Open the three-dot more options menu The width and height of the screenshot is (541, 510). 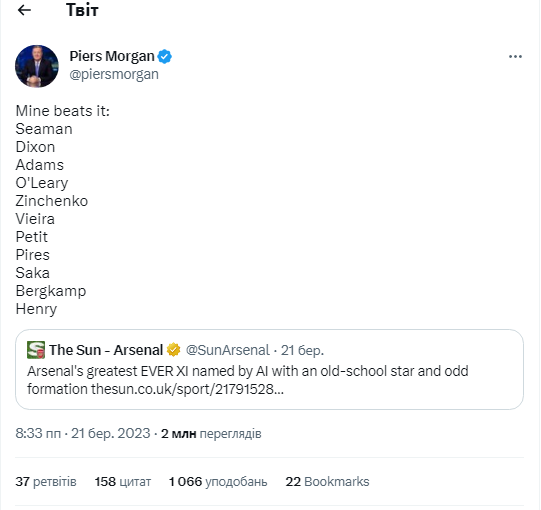pyautogui.click(x=515, y=57)
